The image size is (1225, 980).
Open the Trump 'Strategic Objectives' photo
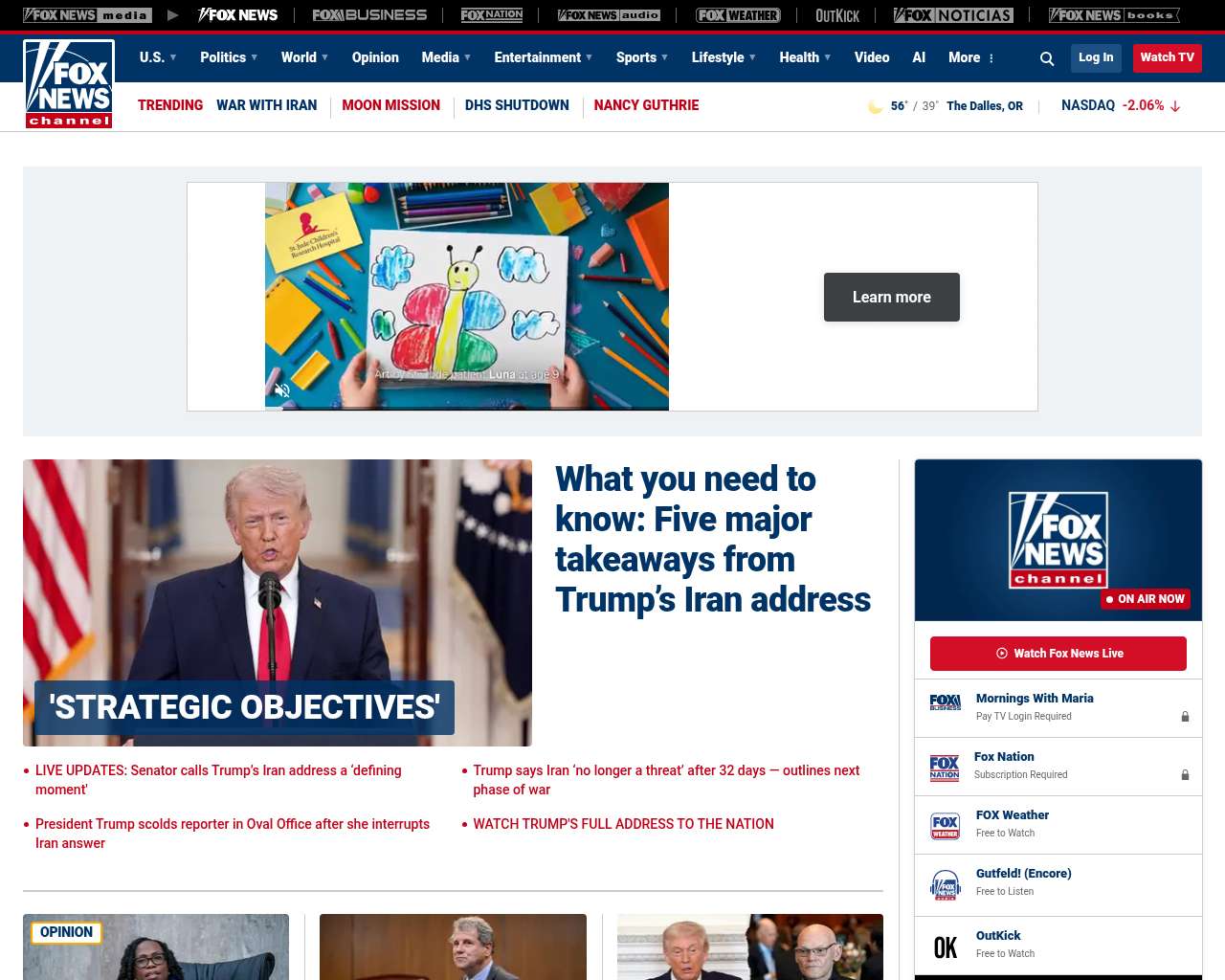[x=278, y=603]
